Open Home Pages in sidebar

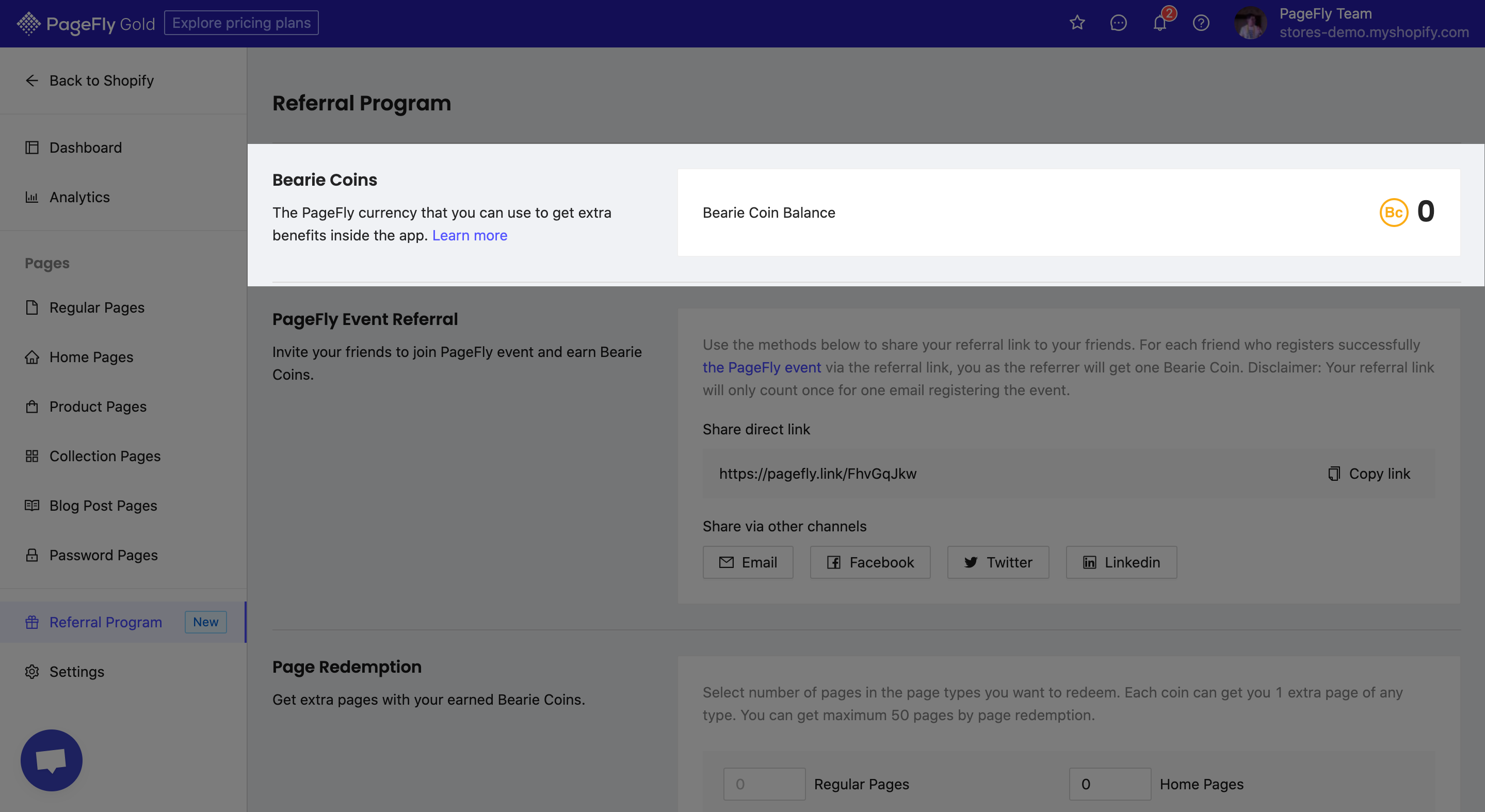click(x=123, y=356)
